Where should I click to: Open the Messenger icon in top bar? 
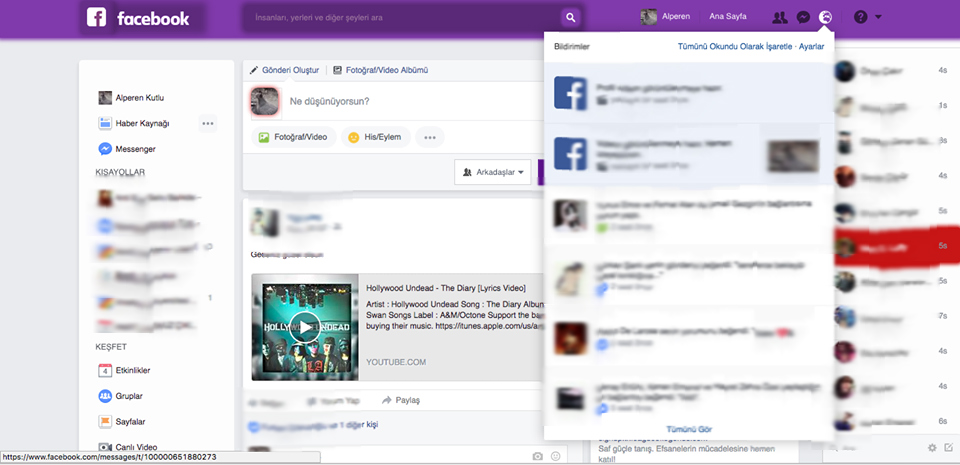[803, 18]
